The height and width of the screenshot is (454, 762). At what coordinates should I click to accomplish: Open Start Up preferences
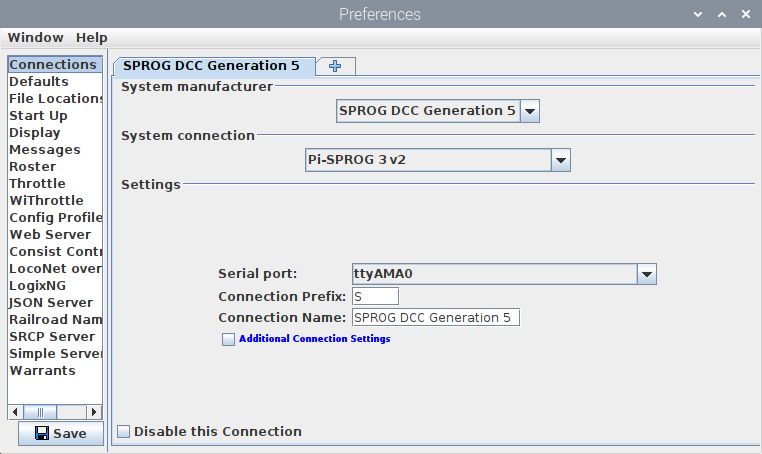(55, 116)
